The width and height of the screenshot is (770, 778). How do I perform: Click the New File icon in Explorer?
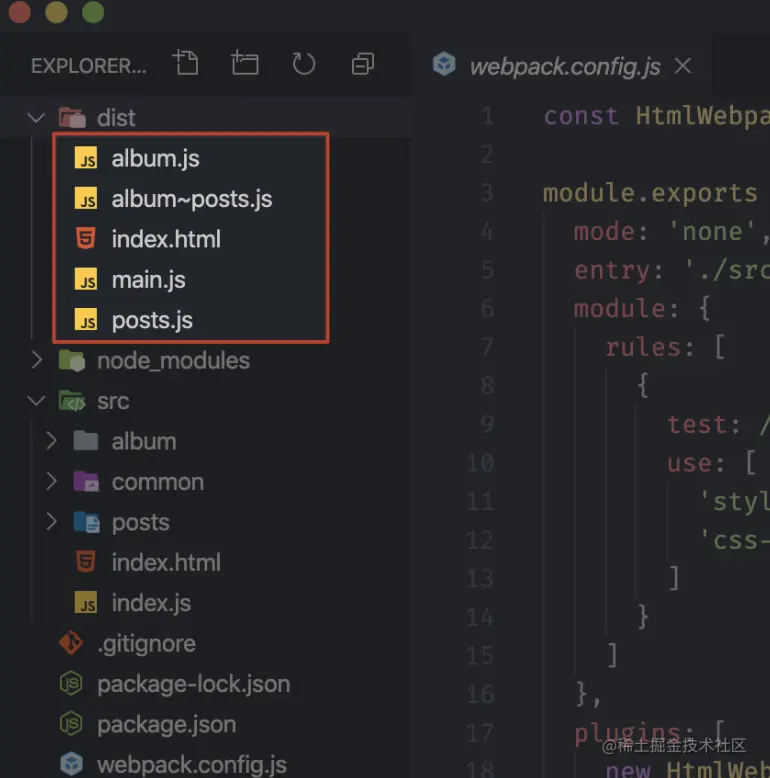(x=186, y=64)
